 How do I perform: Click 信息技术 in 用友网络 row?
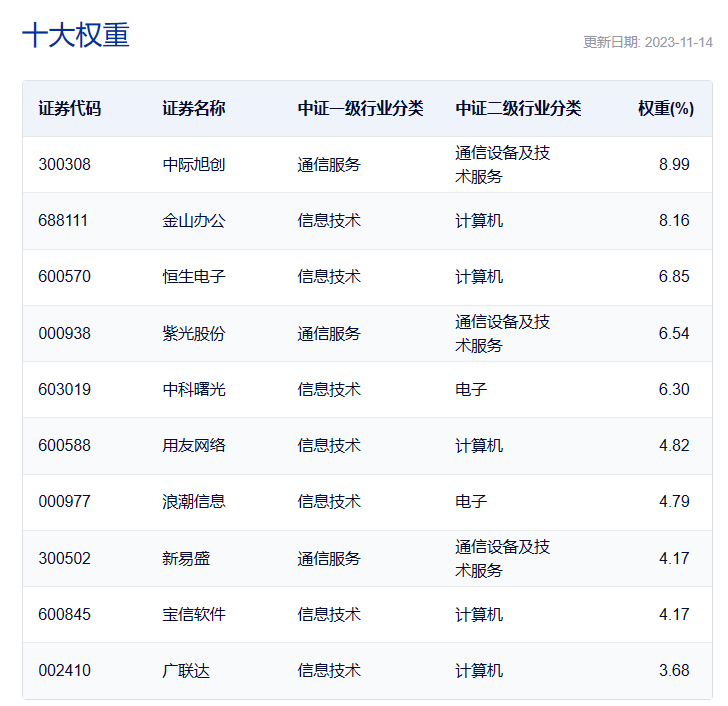click(x=329, y=446)
